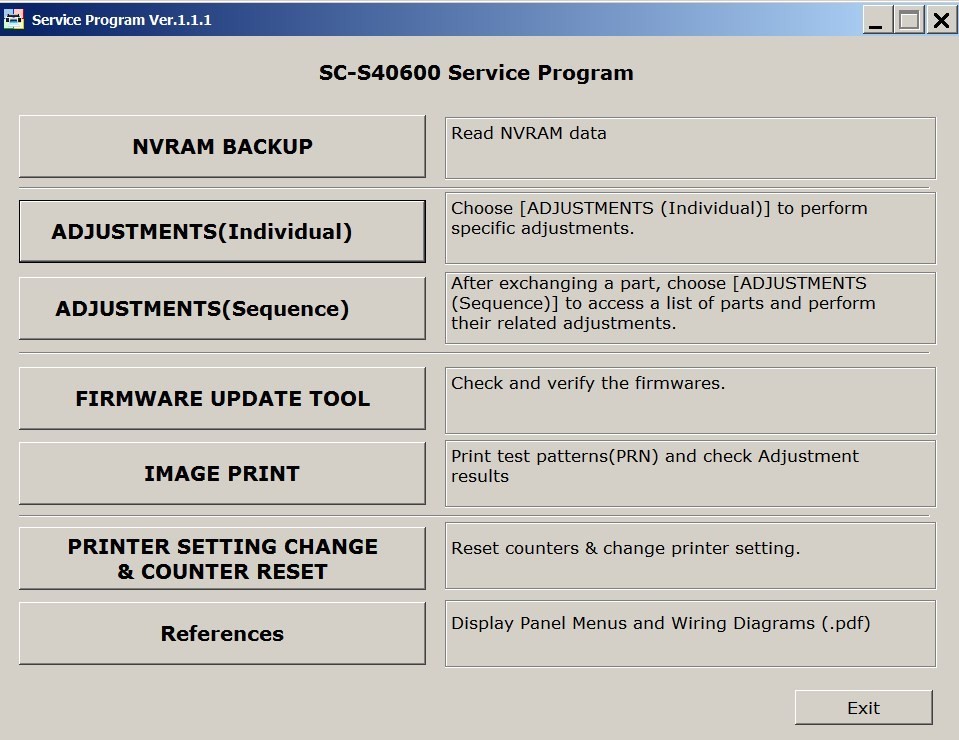Click the Service Program title bar icon
This screenshot has height=740, width=959.
coord(13,20)
